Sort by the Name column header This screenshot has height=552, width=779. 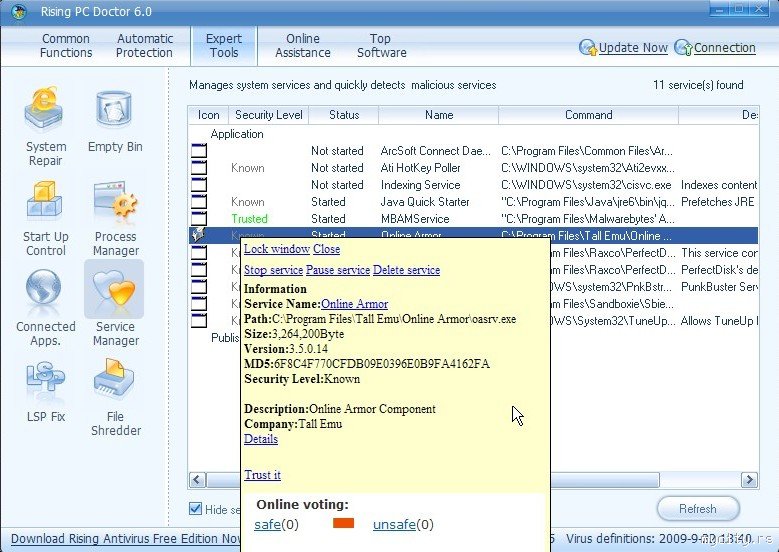point(439,115)
